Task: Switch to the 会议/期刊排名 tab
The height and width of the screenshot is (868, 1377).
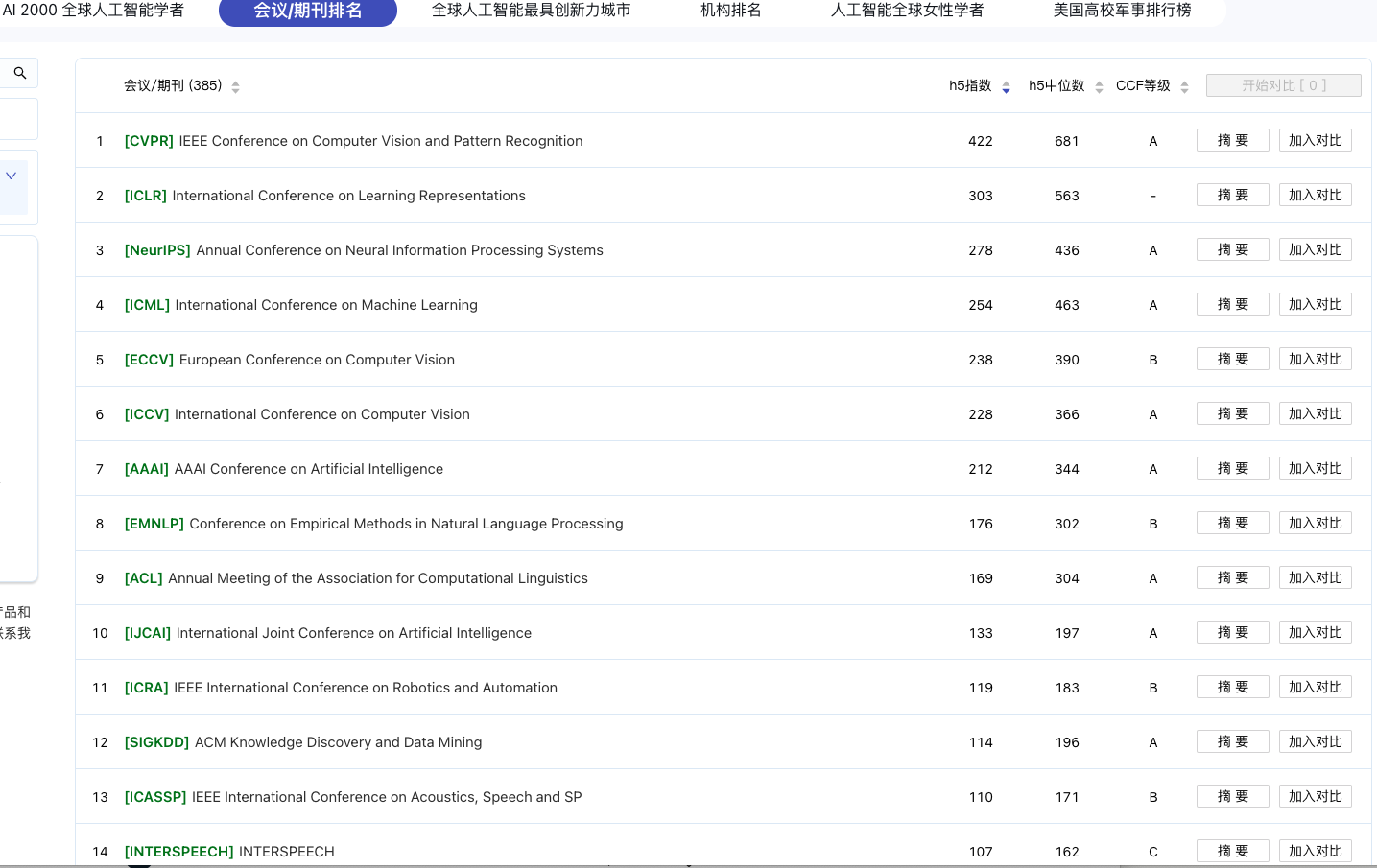Action: pyautogui.click(x=308, y=12)
